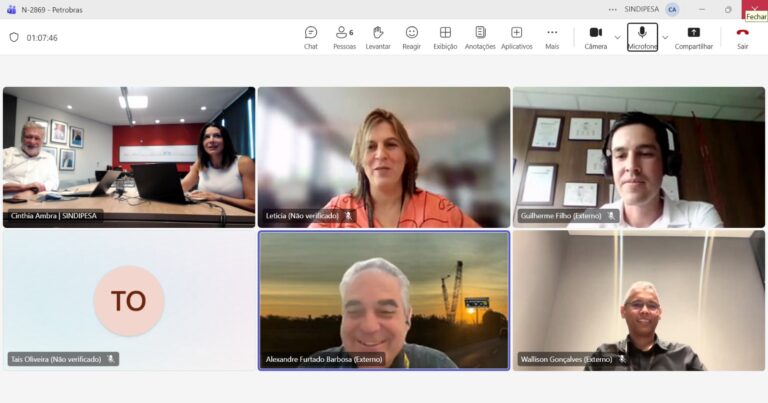768x403 pixels.
Task: Show the Pessoas participants list
Action: [344, 37]
